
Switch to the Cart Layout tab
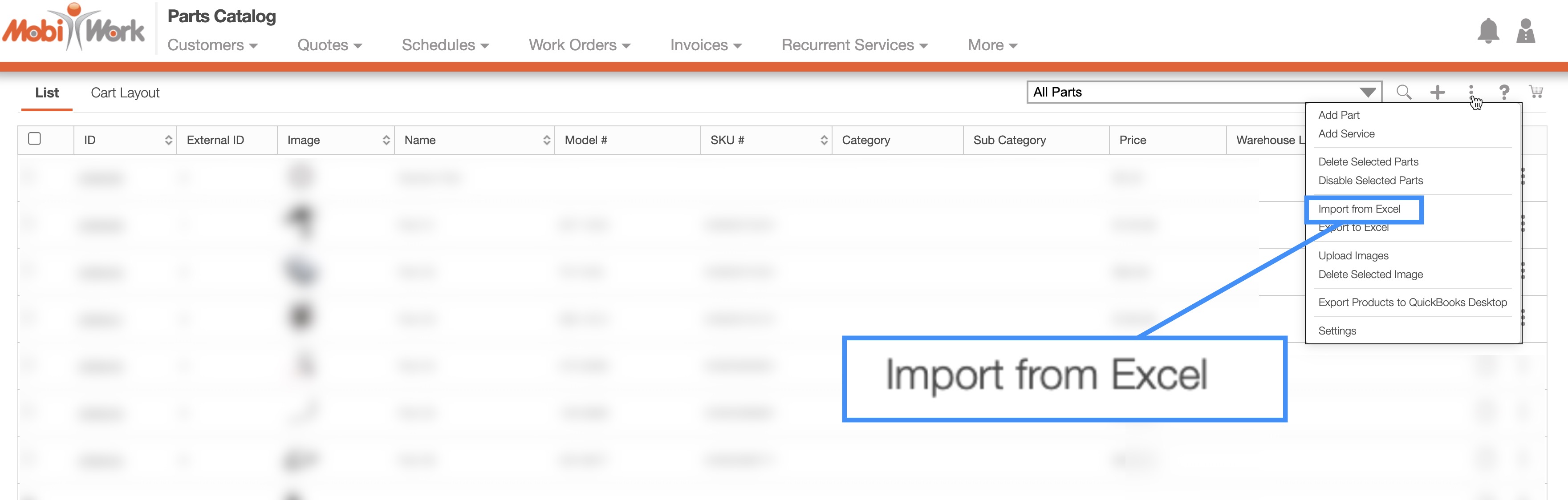125,93
